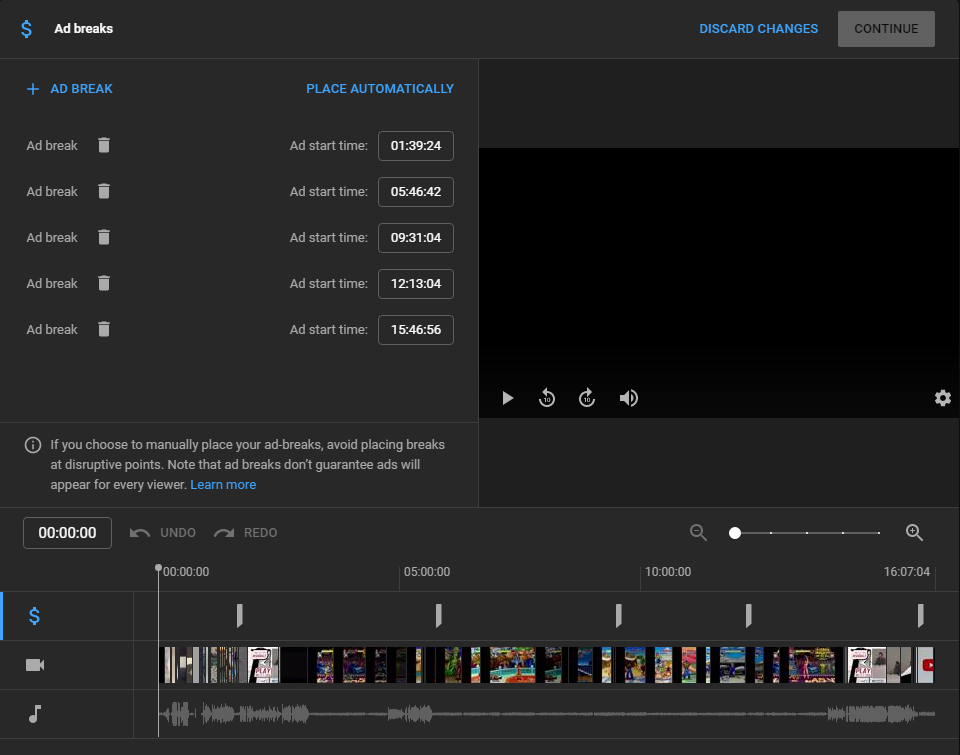Redo the last change
Image resolution: width=960 pixels, height=755 pixels.
point(246,533)
